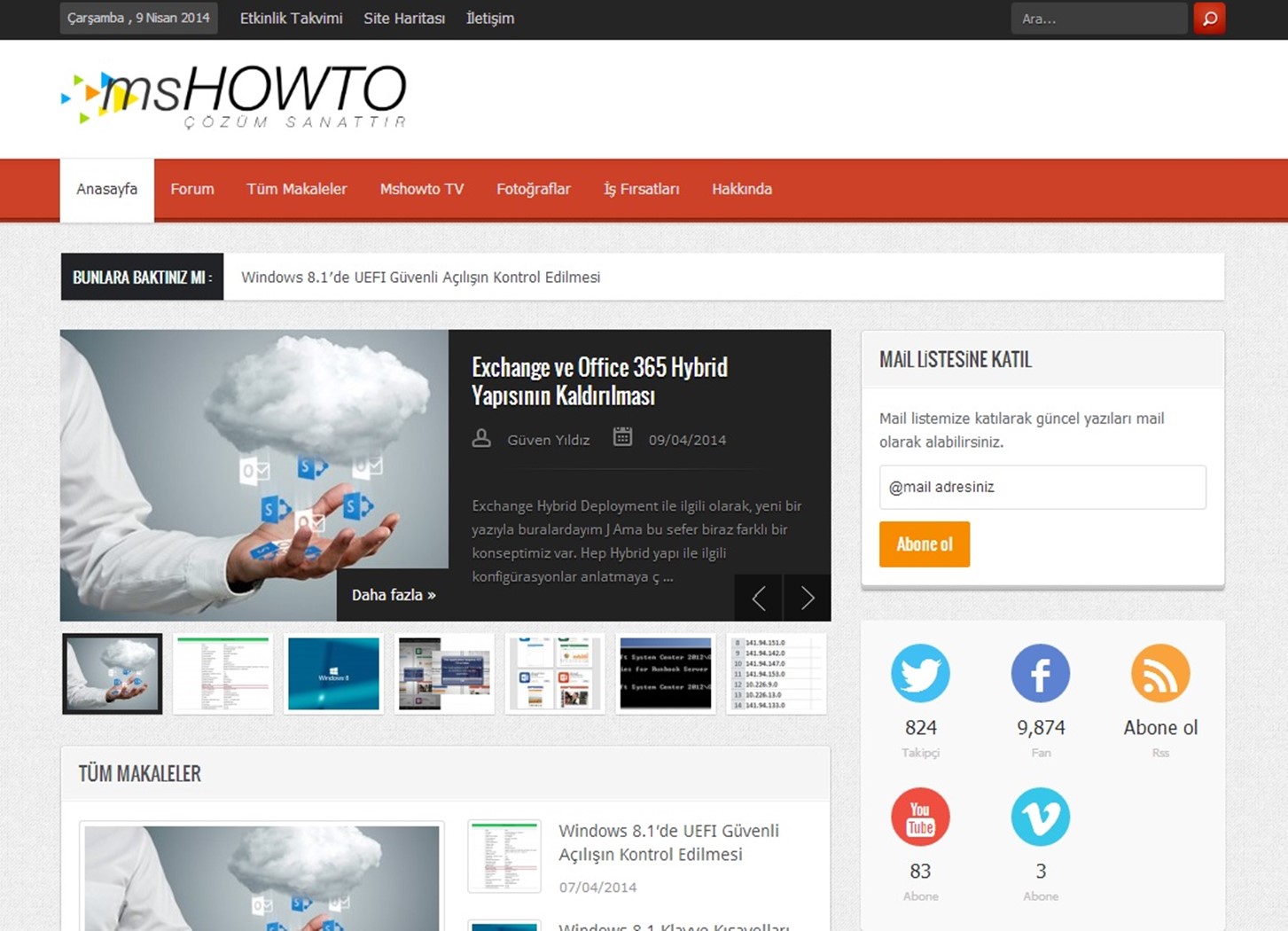
Task: Go to previous slide arrow
Action: 759,598
